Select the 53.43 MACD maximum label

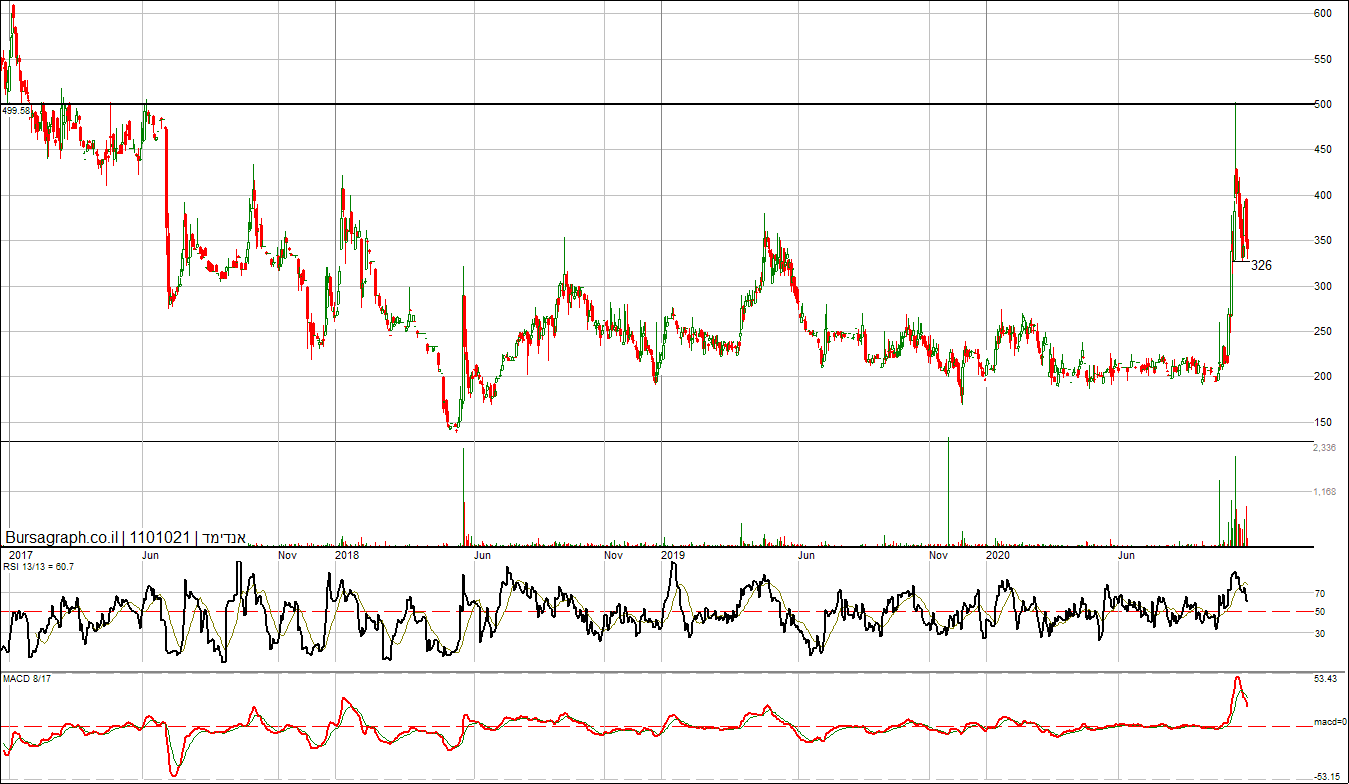click(1325, 680)
